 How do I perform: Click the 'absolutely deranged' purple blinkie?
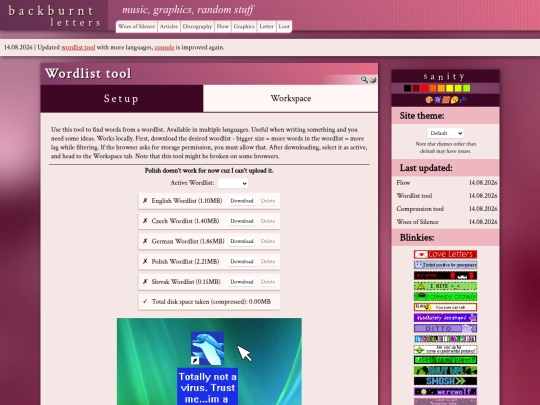[x=445, y=318]
